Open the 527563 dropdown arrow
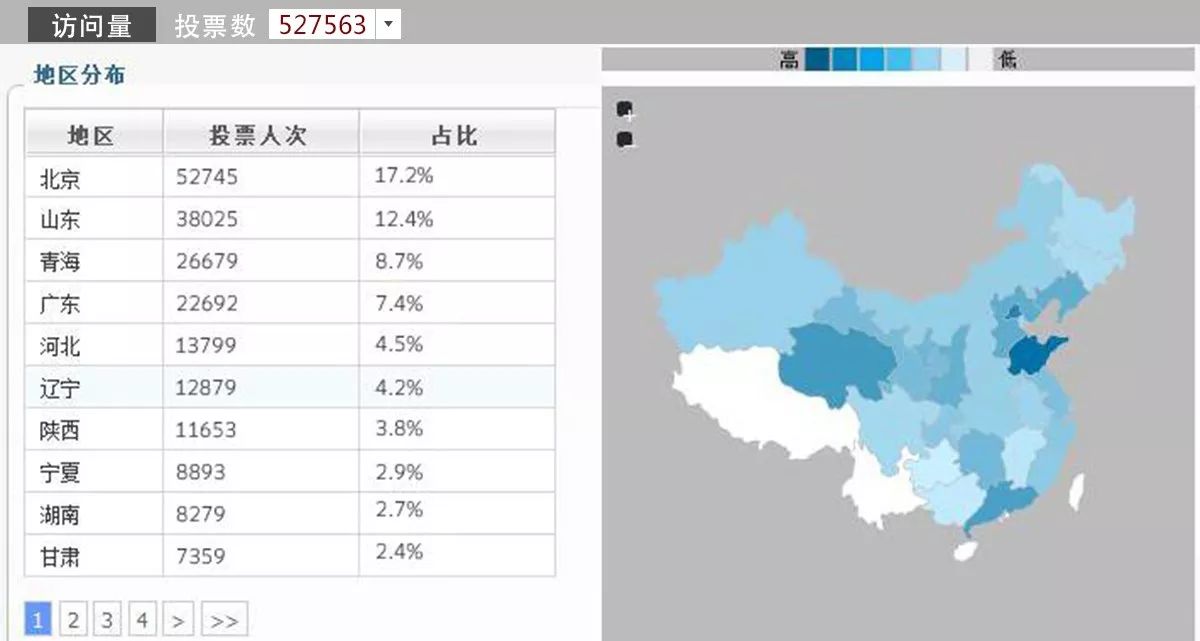The image size is (1200, 641). 389,25
